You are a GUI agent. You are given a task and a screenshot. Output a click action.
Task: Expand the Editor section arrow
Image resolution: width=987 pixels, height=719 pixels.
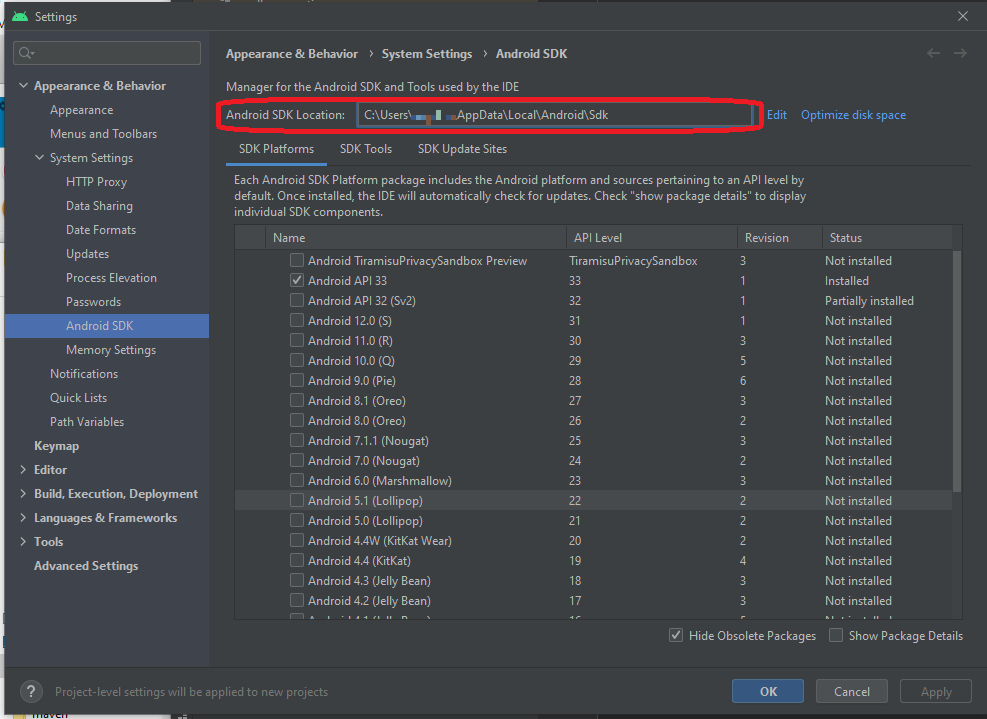pyautogui.click(x=23, y=470)
